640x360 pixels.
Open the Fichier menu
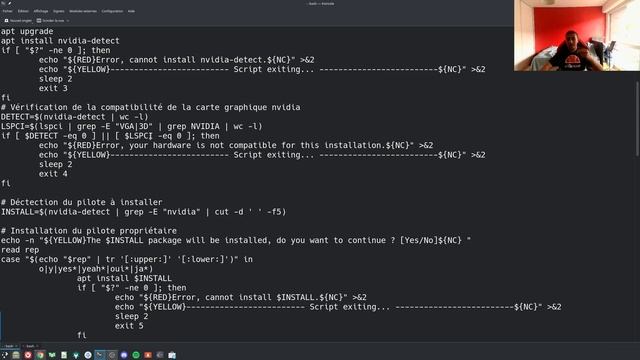tap(7, 11)
